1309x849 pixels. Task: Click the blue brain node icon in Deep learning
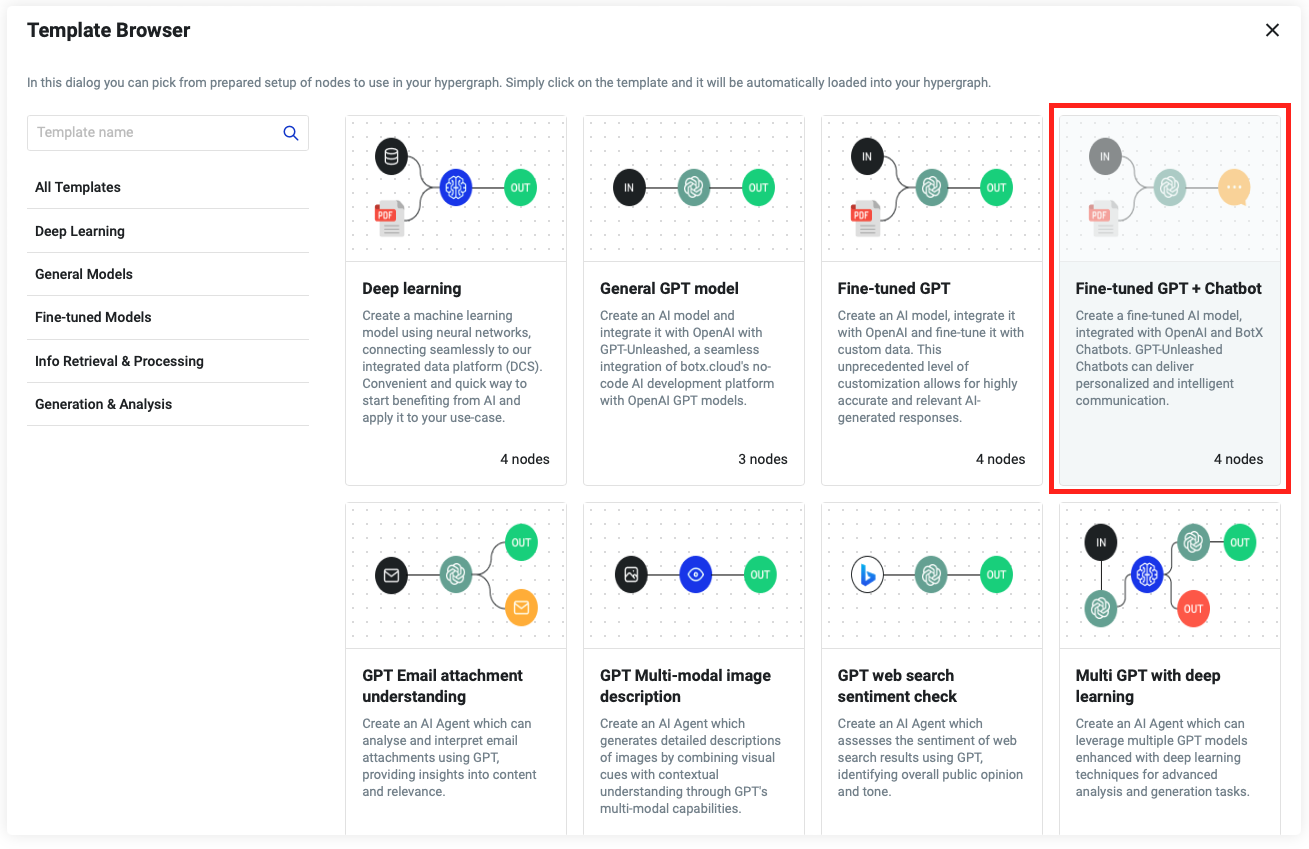456,187
